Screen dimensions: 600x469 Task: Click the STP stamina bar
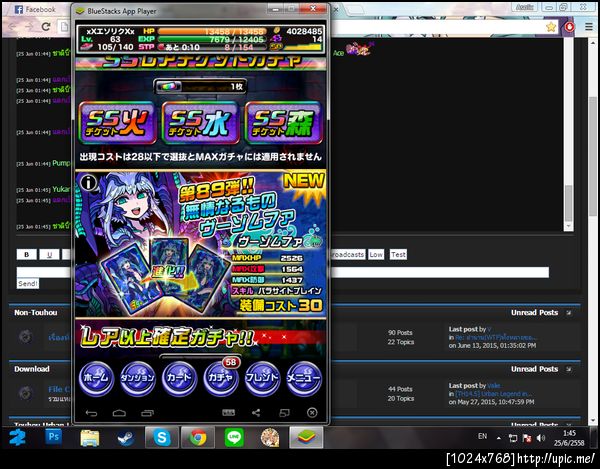pyautogui.click(x=212, y=47)
